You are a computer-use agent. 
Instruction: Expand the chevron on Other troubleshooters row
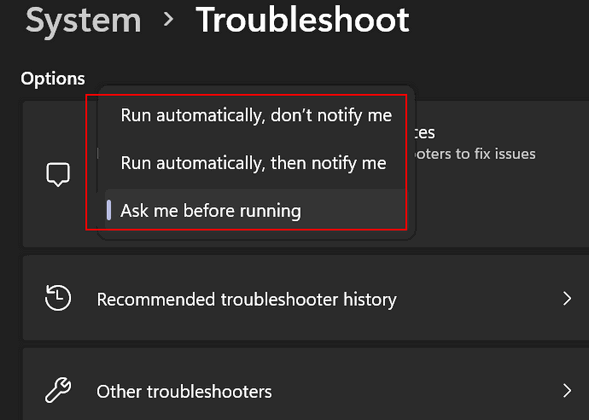tap(567, 391)
